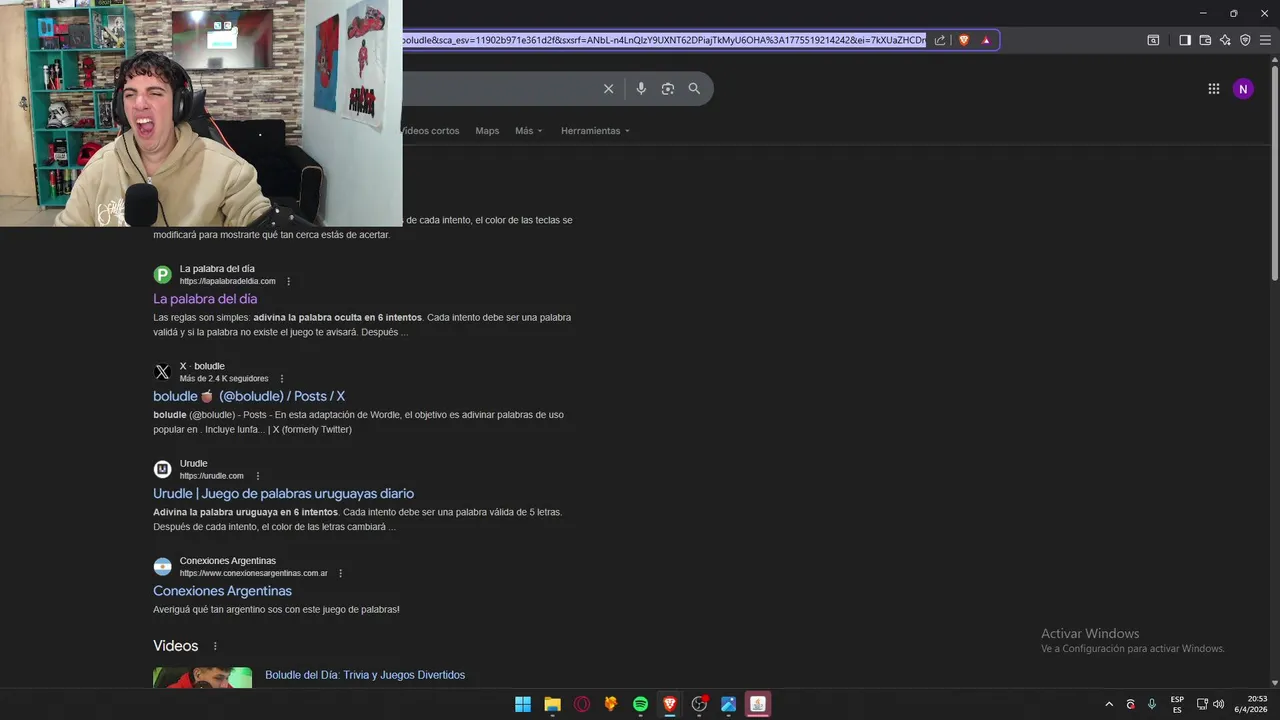Click the share icon in address bar
Image resolution: width=1280 pixels, height=720 pixels.
click(940, 40)
